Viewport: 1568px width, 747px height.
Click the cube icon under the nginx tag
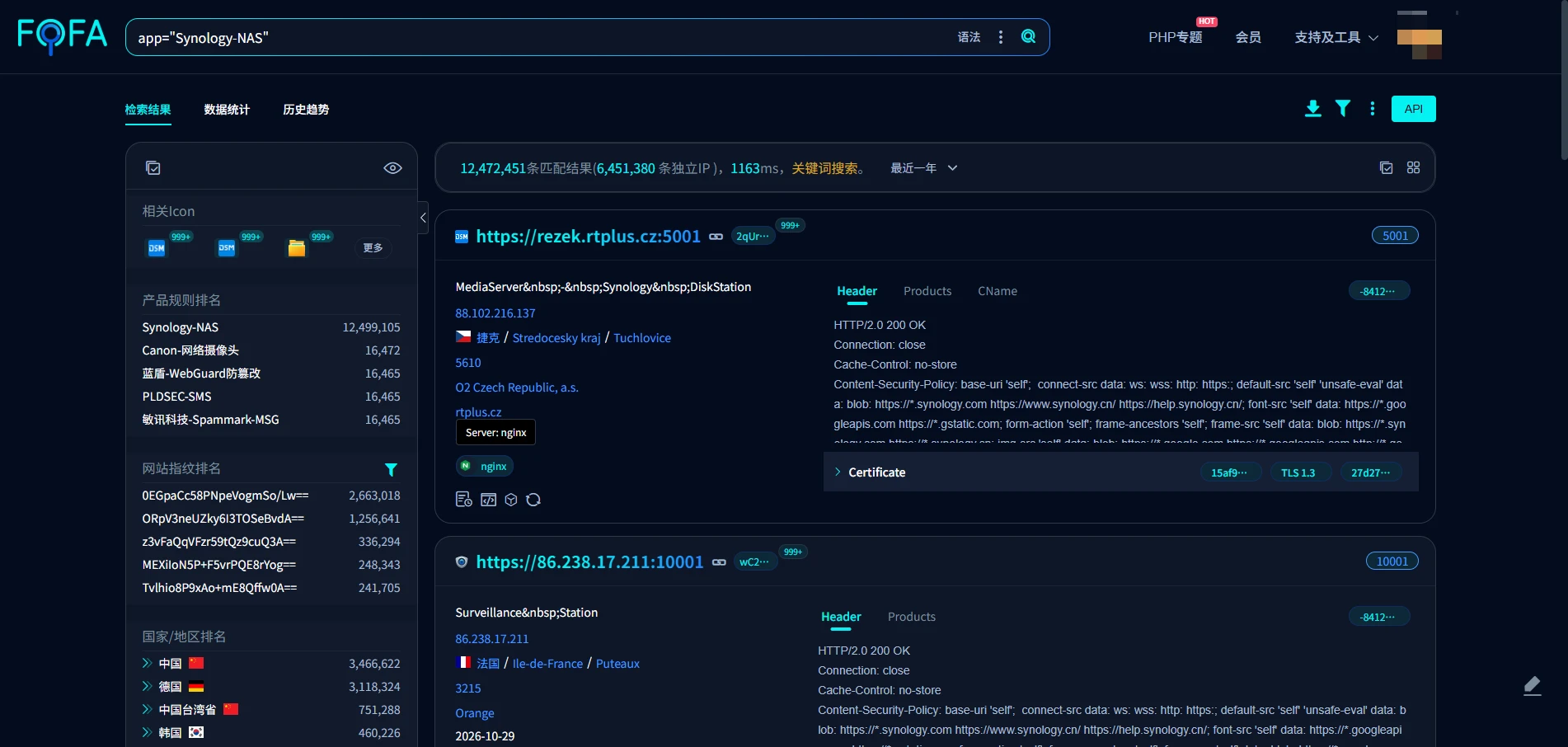(511, 500)
